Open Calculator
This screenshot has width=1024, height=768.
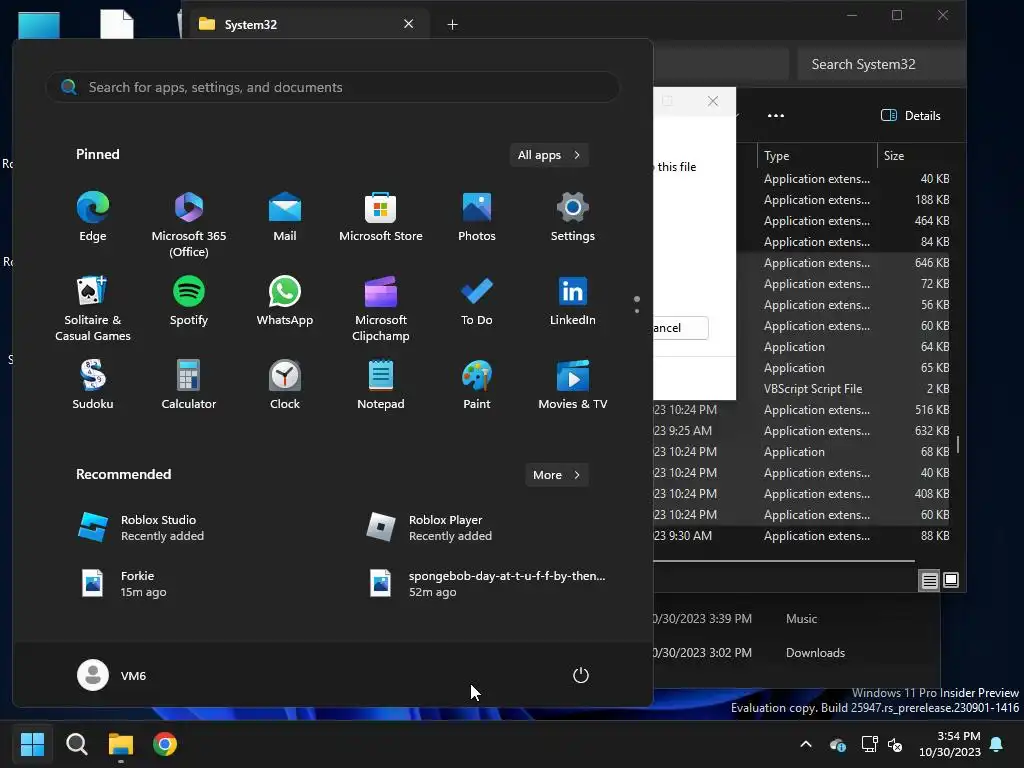tap(189, 385)
